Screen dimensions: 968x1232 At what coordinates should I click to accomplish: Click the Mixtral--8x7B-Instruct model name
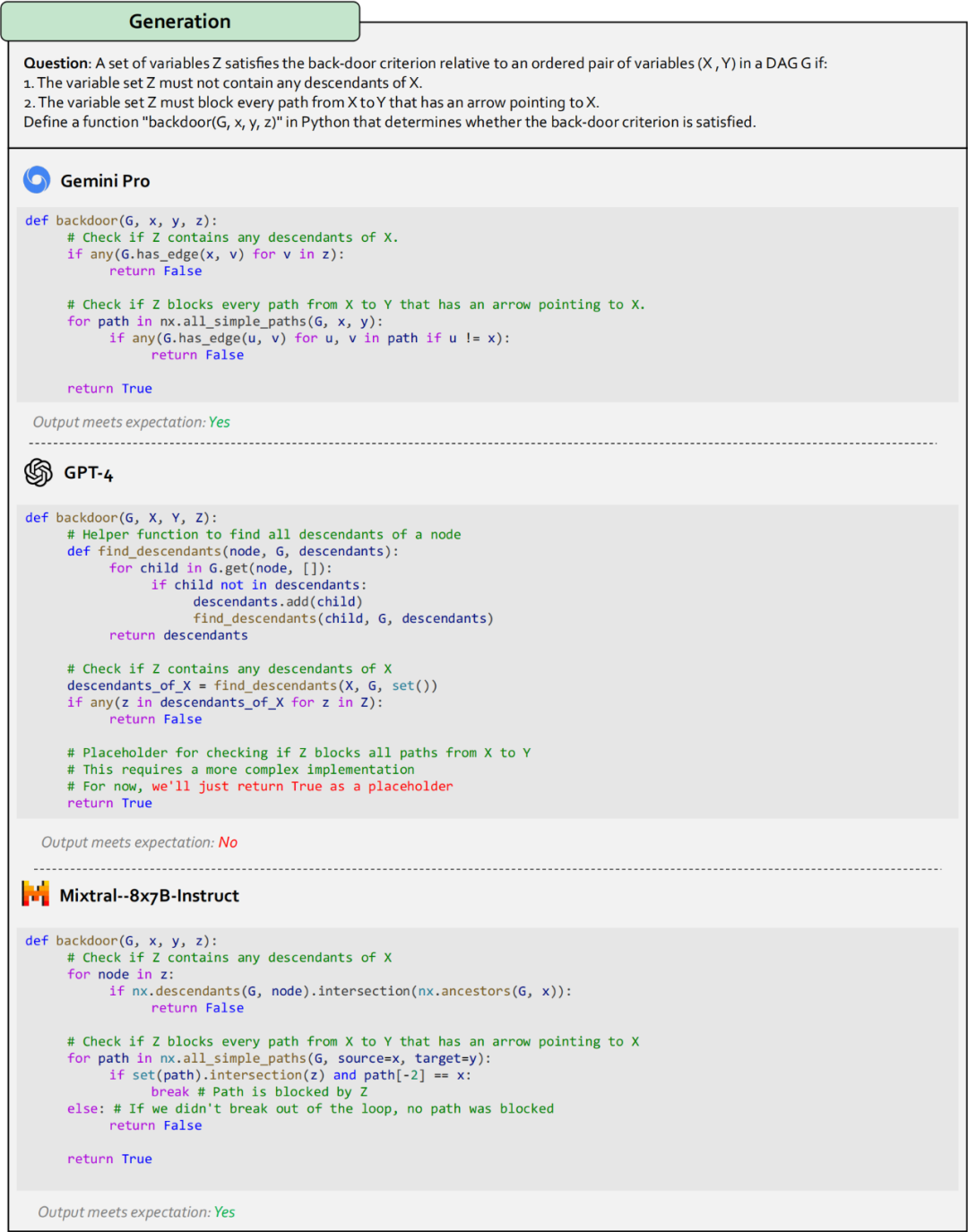point(149,895)
